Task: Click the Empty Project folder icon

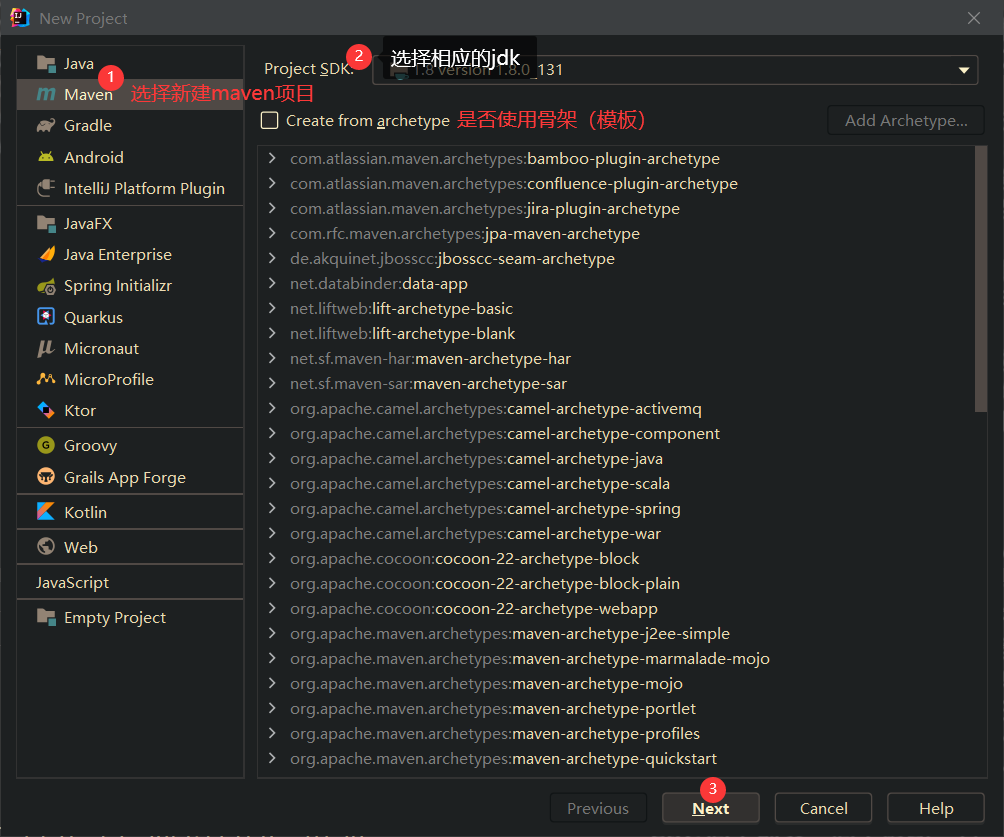Action: [46, 617]
